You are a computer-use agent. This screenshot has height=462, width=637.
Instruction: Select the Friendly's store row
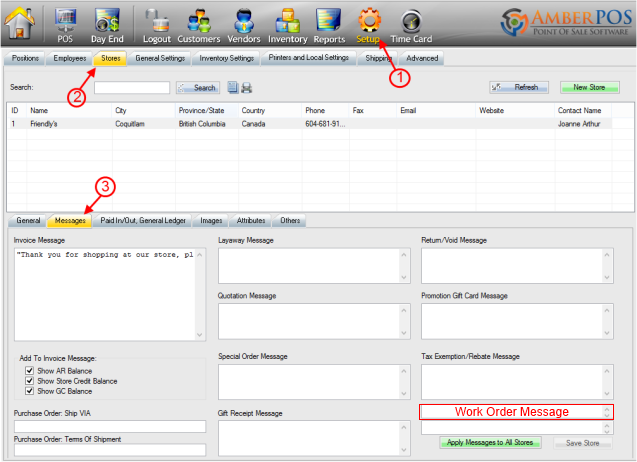[x=310, y=124]
